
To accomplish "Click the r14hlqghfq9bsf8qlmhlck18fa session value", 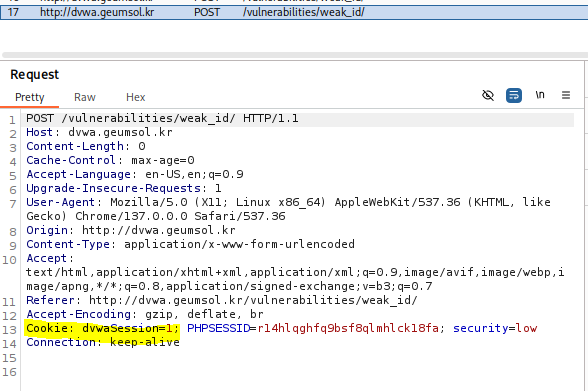I will pos(348,328).
